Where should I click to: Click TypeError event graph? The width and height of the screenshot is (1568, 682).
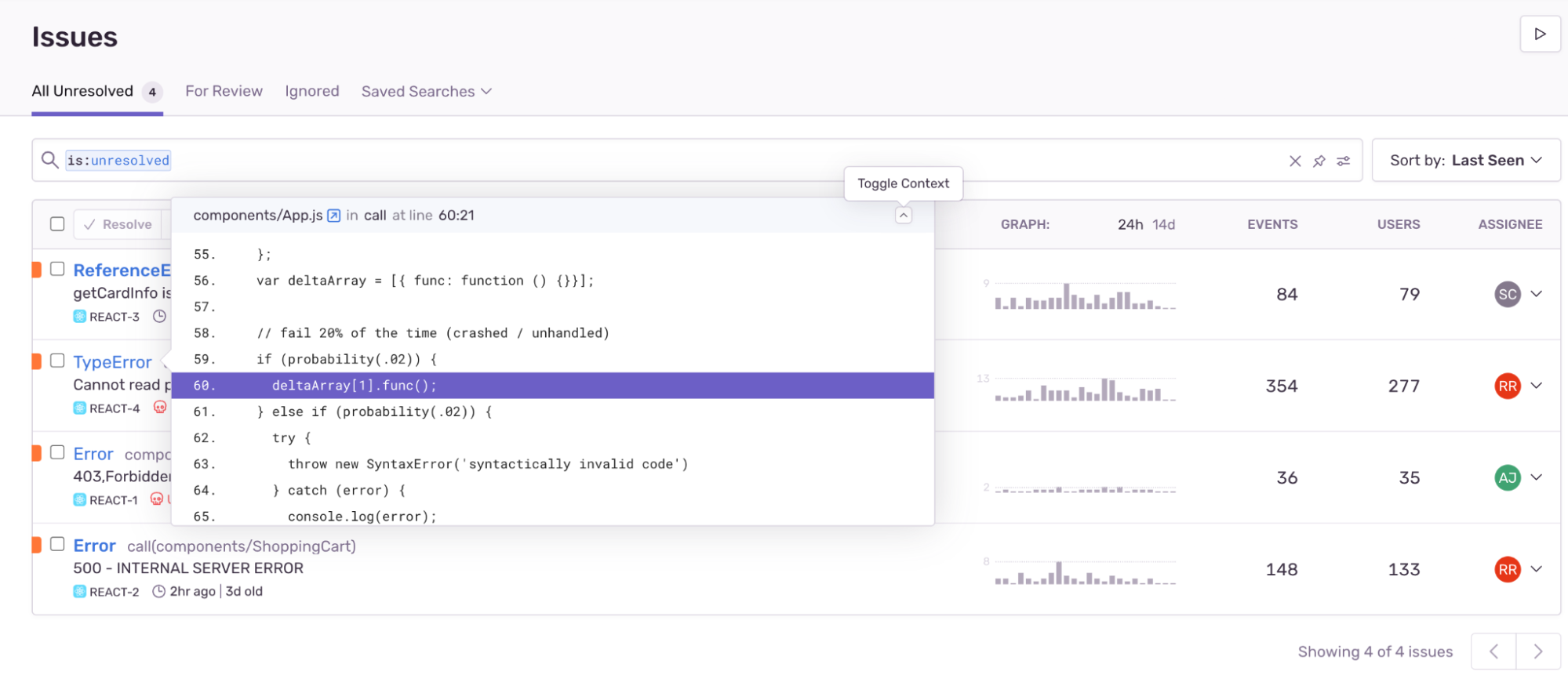pyautogui.click(x=1085, y=388)
